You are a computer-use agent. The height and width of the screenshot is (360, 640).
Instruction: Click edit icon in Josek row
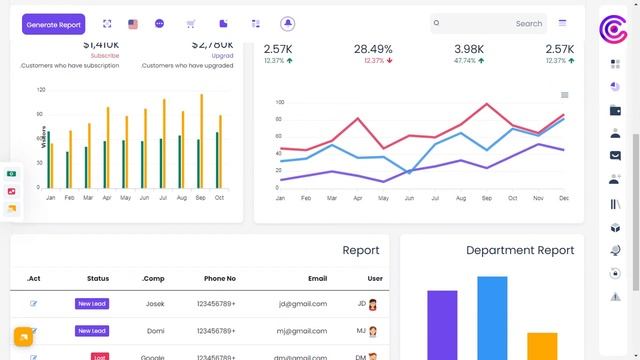(33, 303)
